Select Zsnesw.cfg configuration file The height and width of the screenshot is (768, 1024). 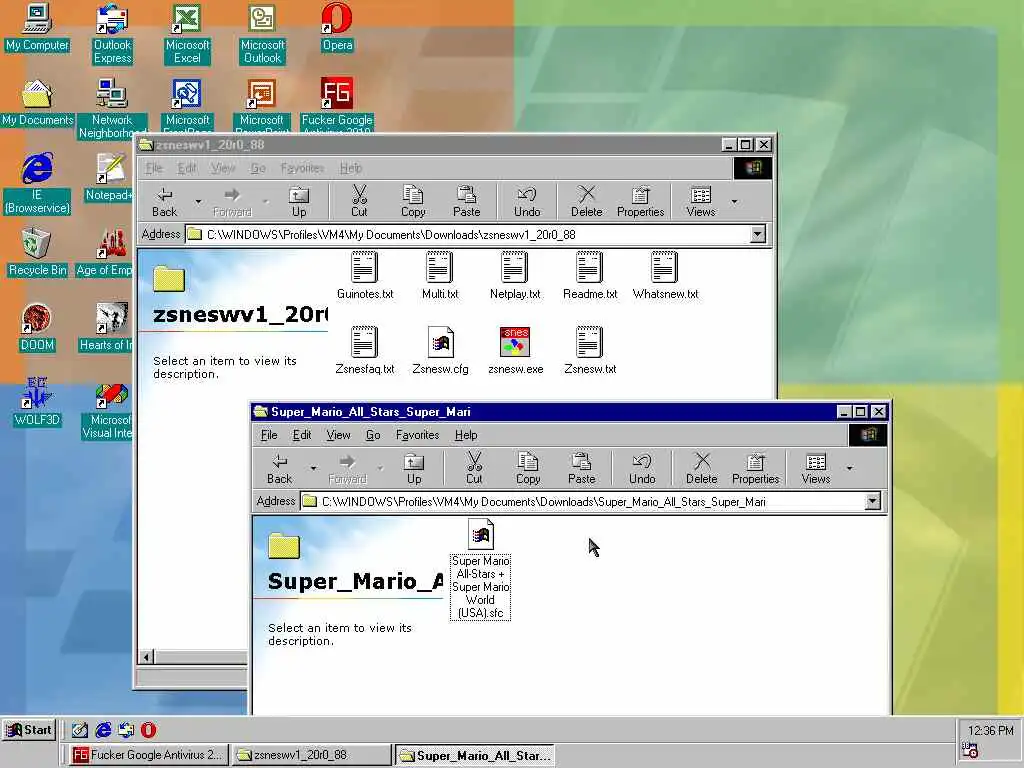[440, 351]
